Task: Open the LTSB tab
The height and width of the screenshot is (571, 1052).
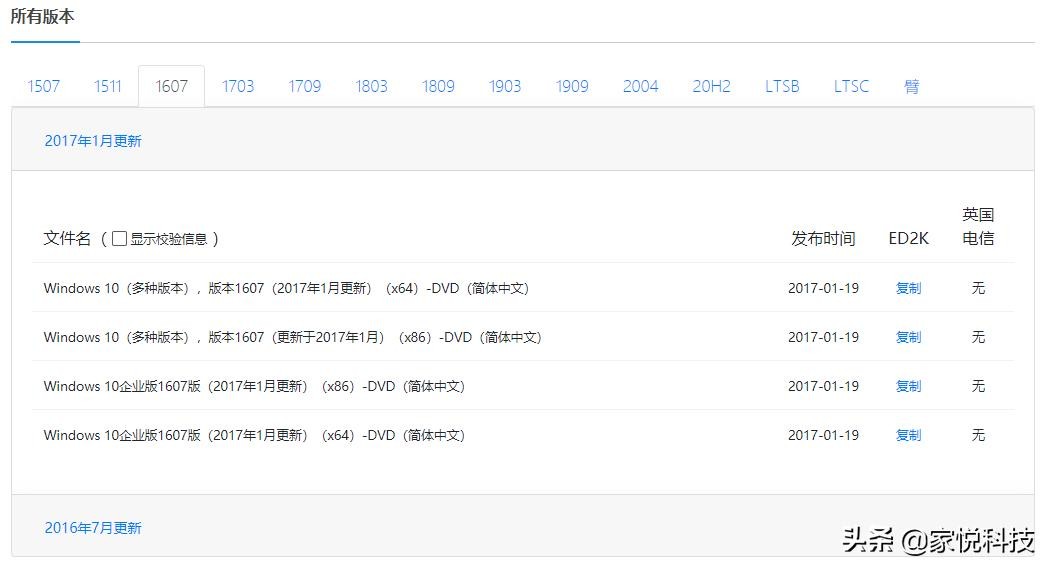Action: 782,86
